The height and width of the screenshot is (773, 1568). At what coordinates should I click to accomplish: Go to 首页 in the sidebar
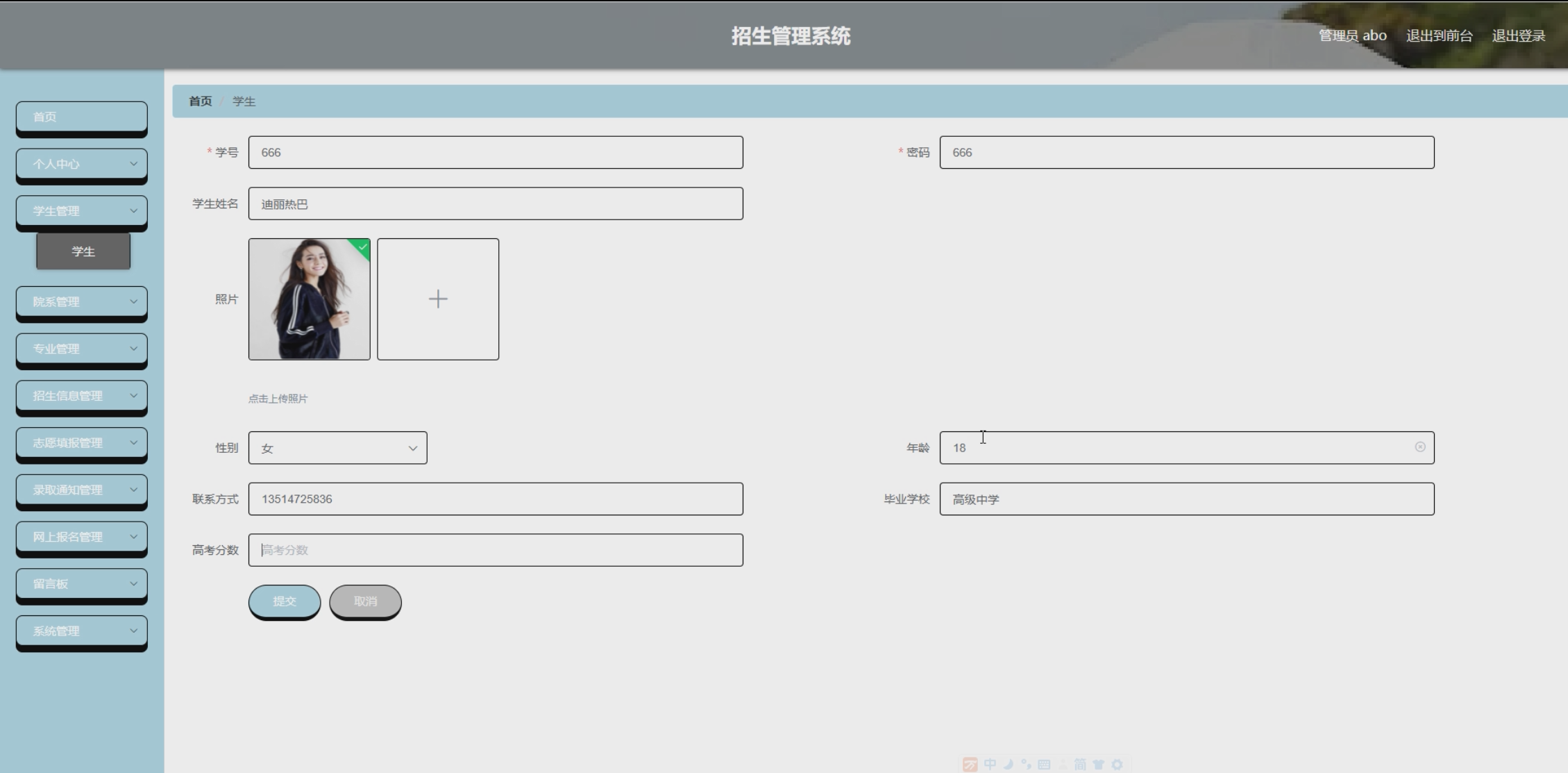point(82,117)
